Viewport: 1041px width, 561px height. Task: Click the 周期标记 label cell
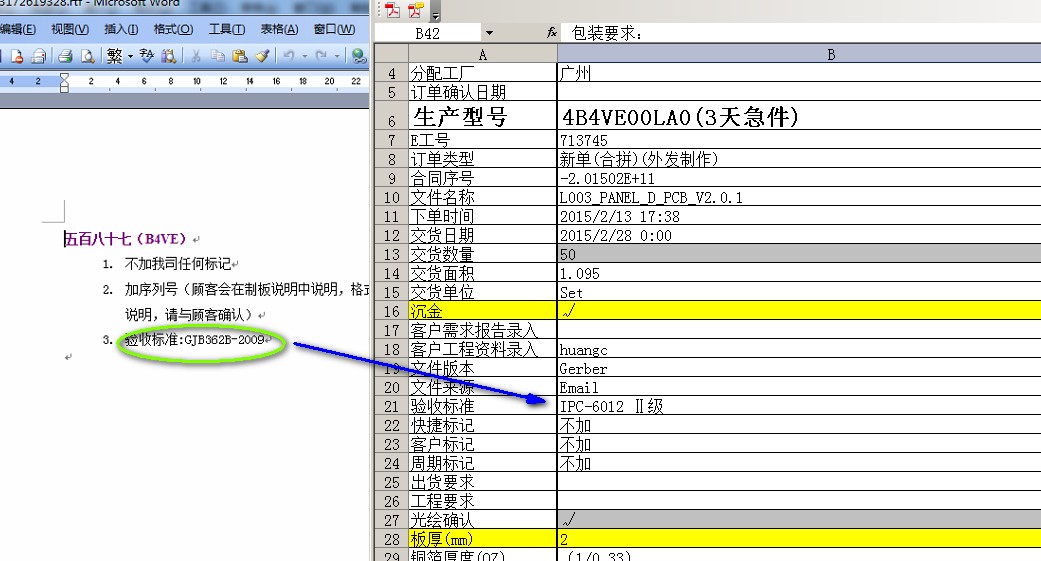coord(483,463)
